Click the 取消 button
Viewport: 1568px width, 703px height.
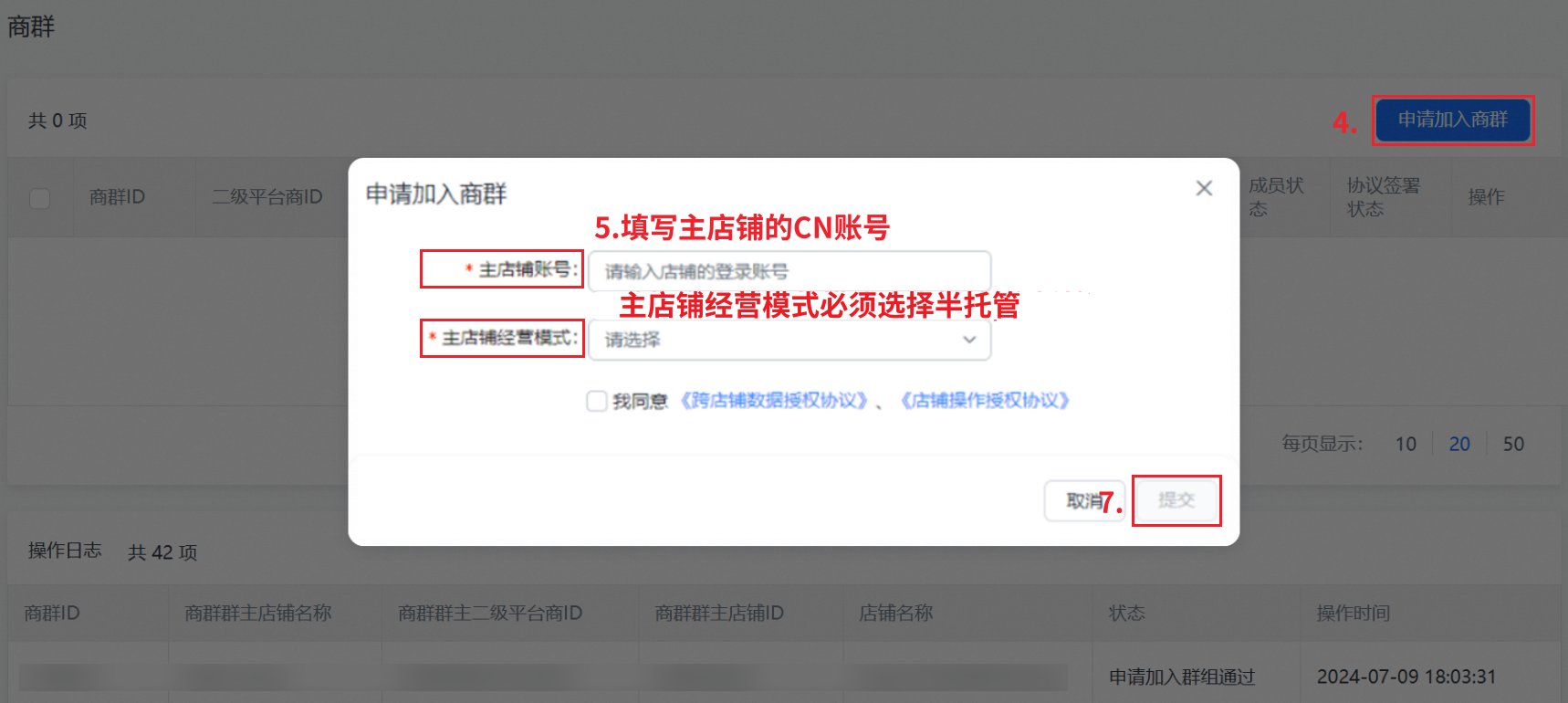[x=1084, y=501]
